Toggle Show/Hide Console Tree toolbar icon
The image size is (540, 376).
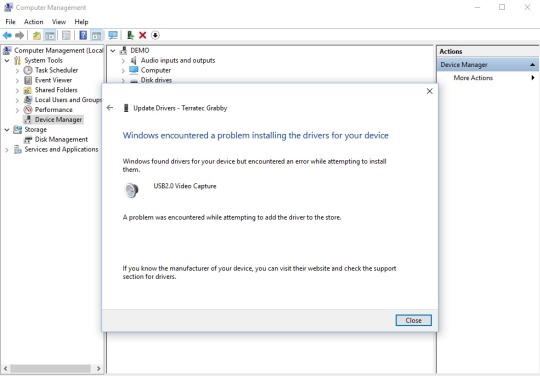point(50,35)
